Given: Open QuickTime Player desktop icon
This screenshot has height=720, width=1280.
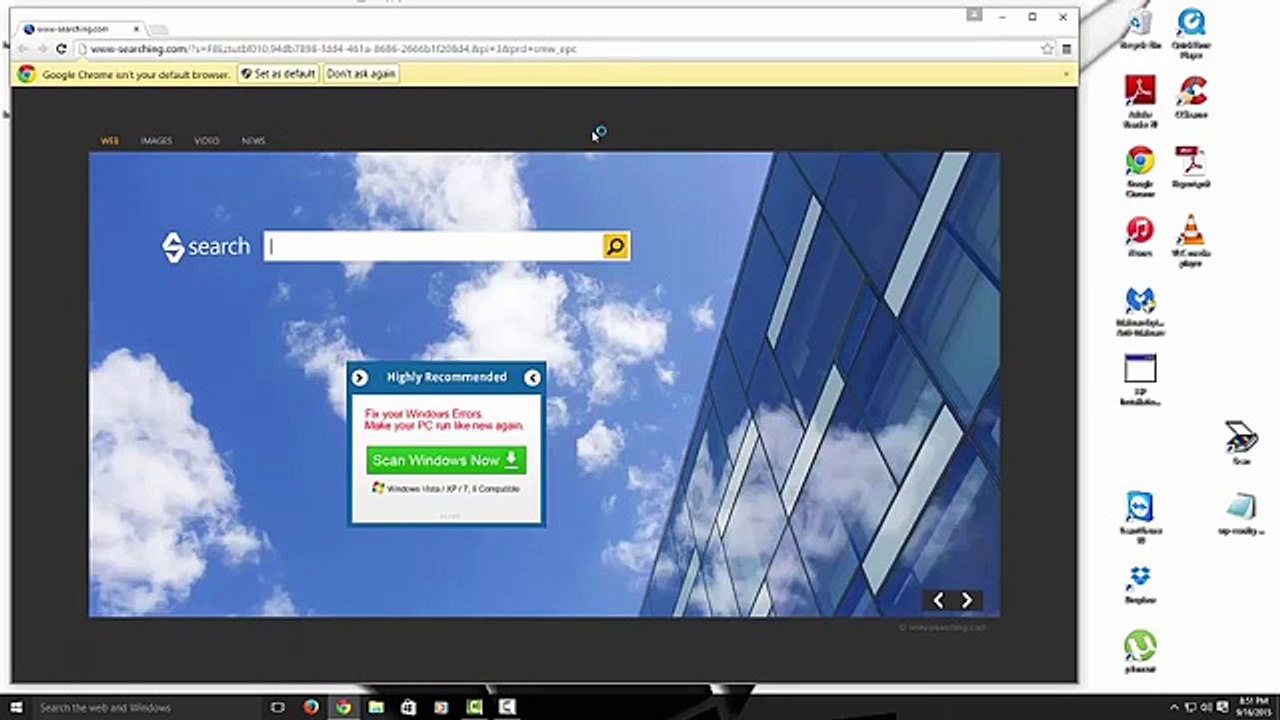Looking at the screenshot, I should (1191, 33).
